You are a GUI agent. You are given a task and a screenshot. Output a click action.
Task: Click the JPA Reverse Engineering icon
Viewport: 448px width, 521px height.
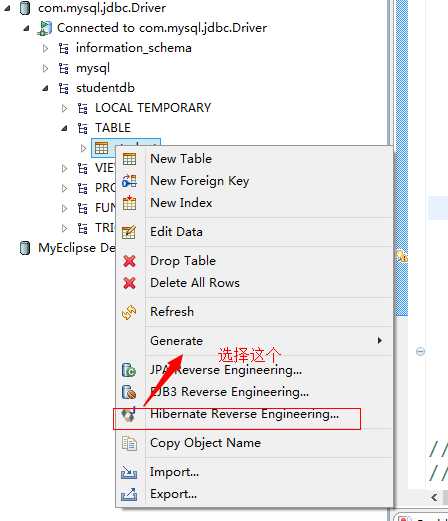[129, 370]
